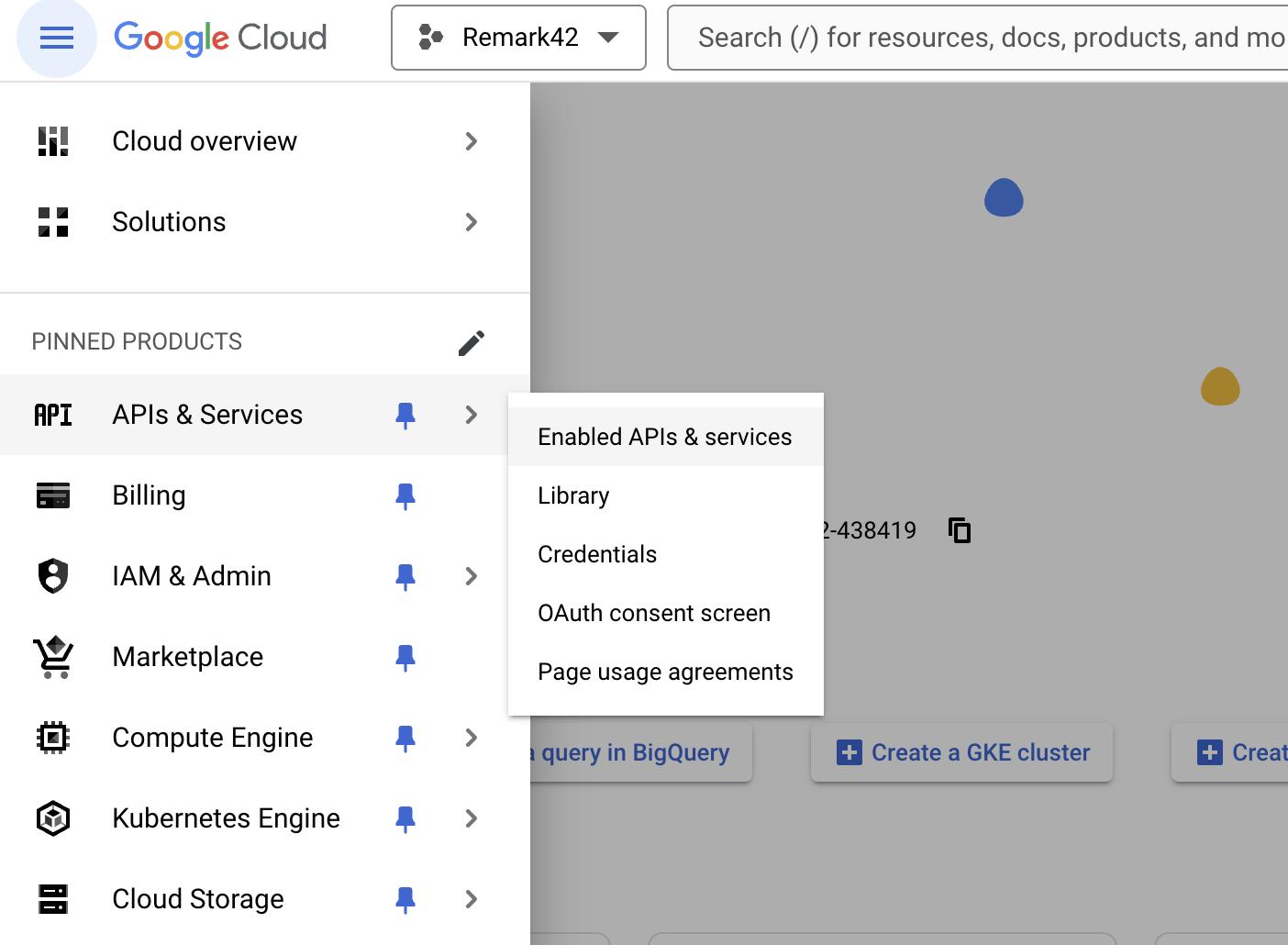Select Credentials from the submenu
This screenshot has height=945, width=1288.
click(596, 554)
